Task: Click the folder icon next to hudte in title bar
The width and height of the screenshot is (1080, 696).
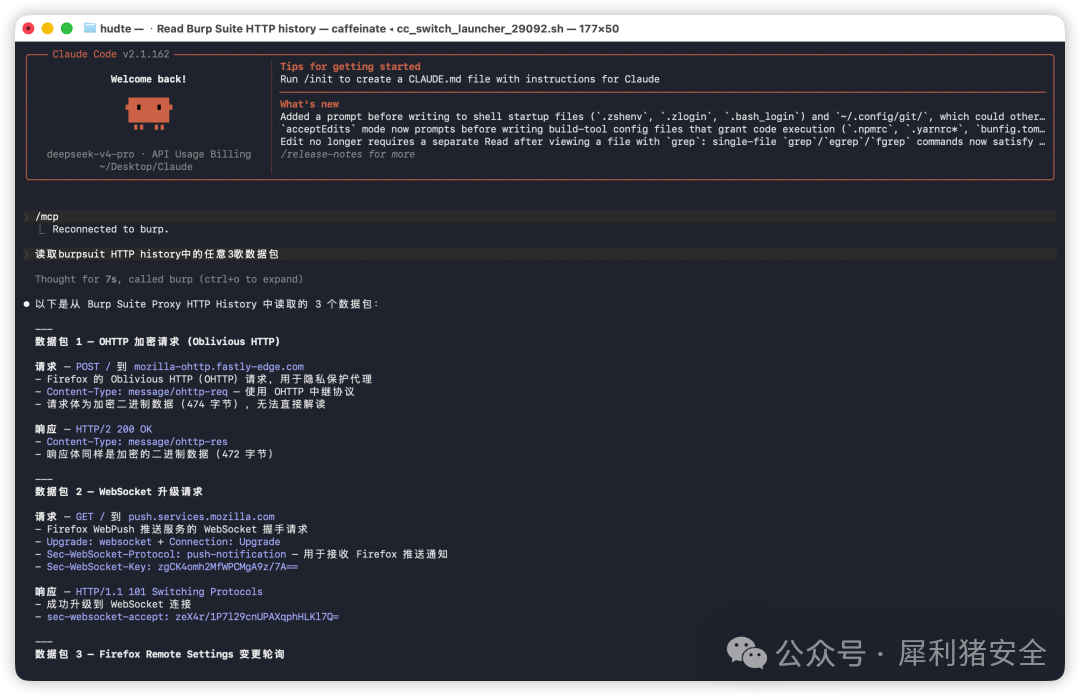Action: (90, 28)
